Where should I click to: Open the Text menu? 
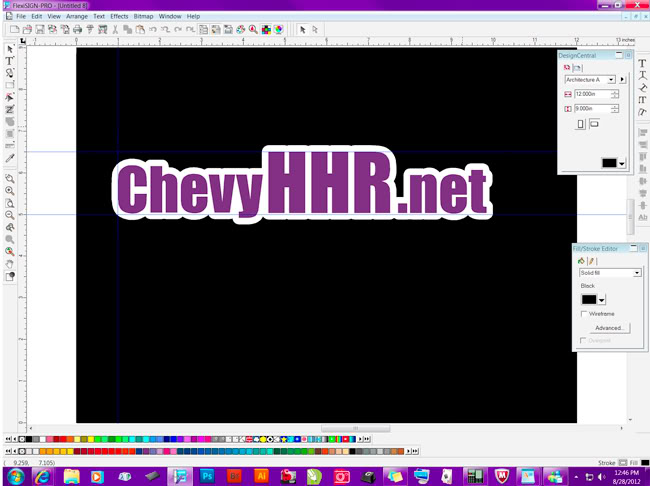99,16
